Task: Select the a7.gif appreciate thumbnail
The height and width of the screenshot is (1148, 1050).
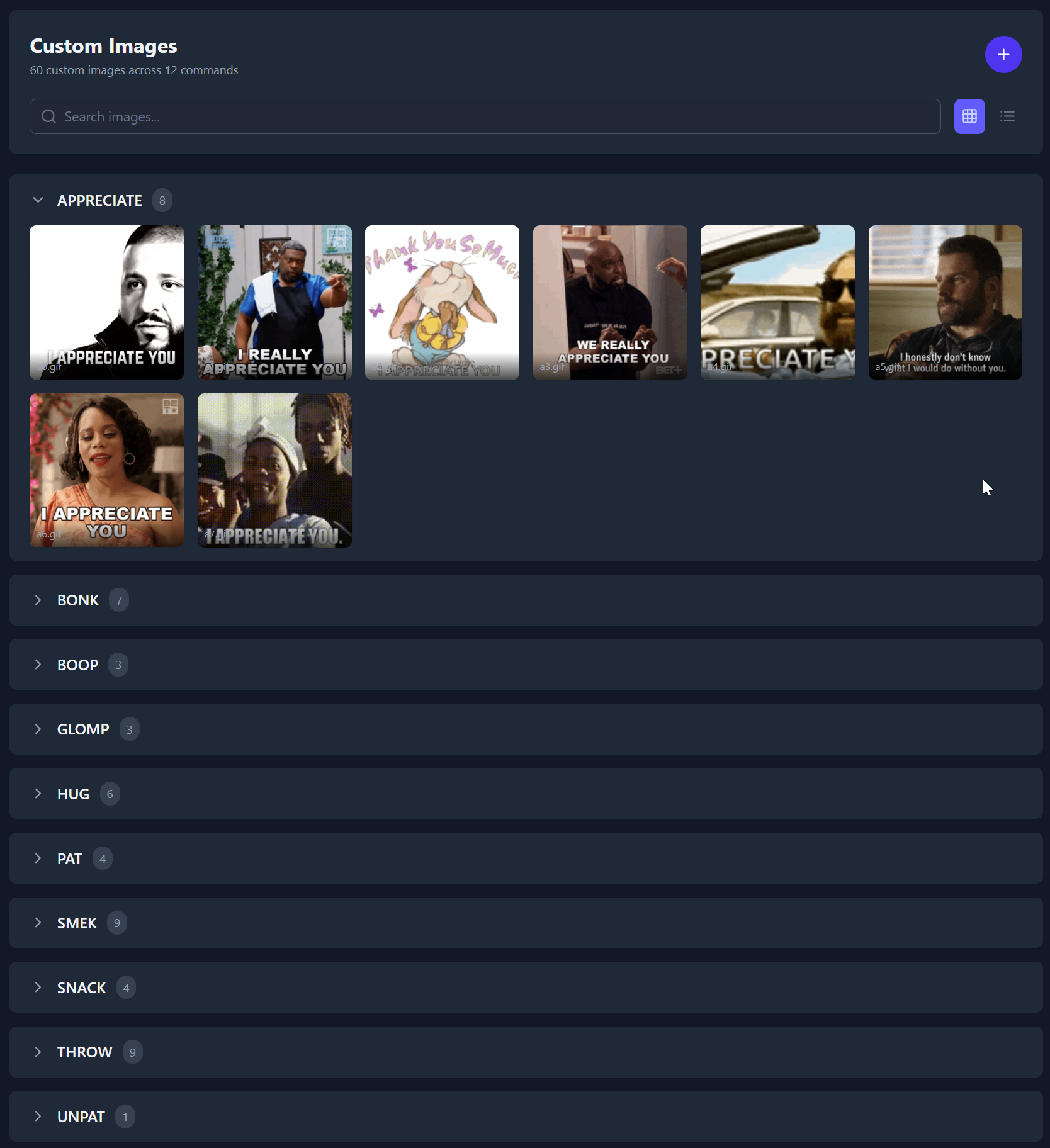Action: point(274,470)
